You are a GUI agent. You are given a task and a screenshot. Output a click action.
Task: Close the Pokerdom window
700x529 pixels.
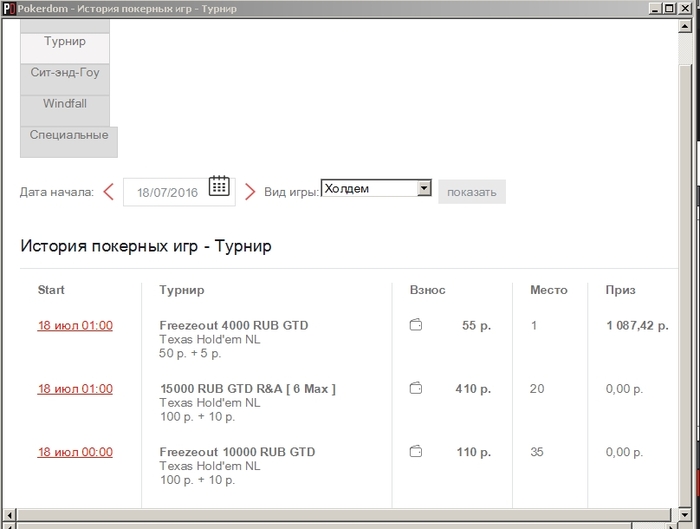[x=685, y=8]
